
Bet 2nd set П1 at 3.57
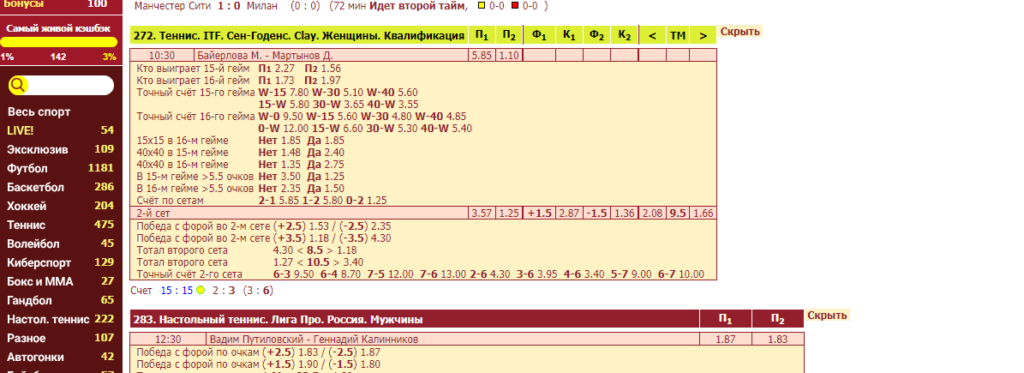[482, 213]
